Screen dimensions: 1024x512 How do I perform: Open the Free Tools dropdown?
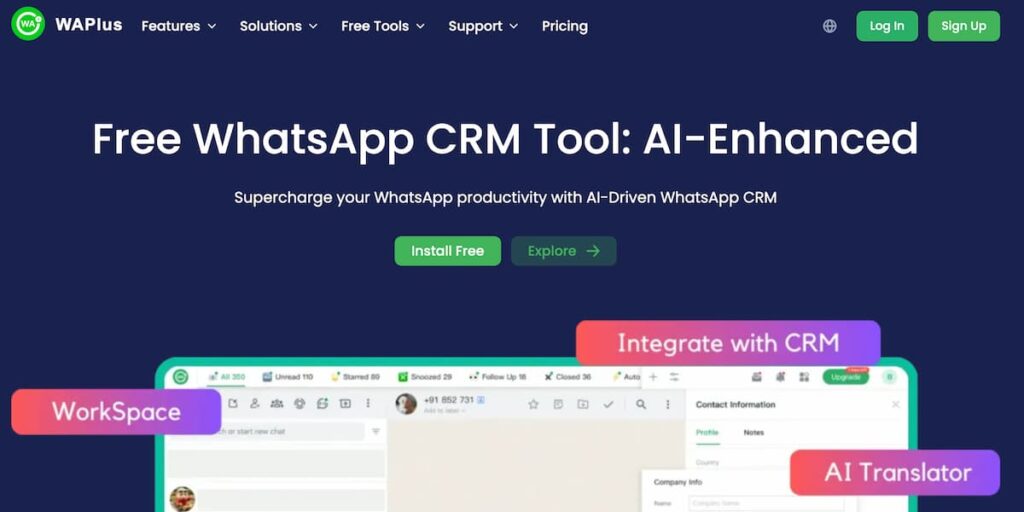click(x=383, y=26)
